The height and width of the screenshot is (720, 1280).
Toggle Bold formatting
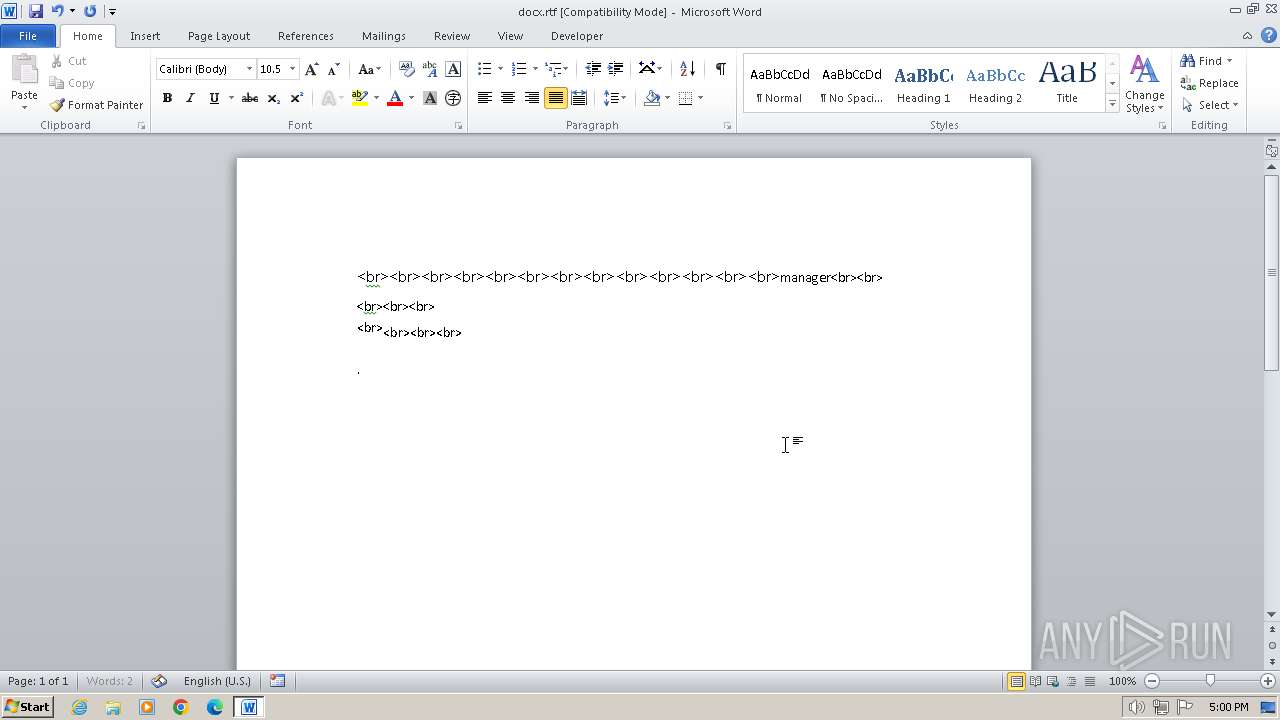point(167,98)
